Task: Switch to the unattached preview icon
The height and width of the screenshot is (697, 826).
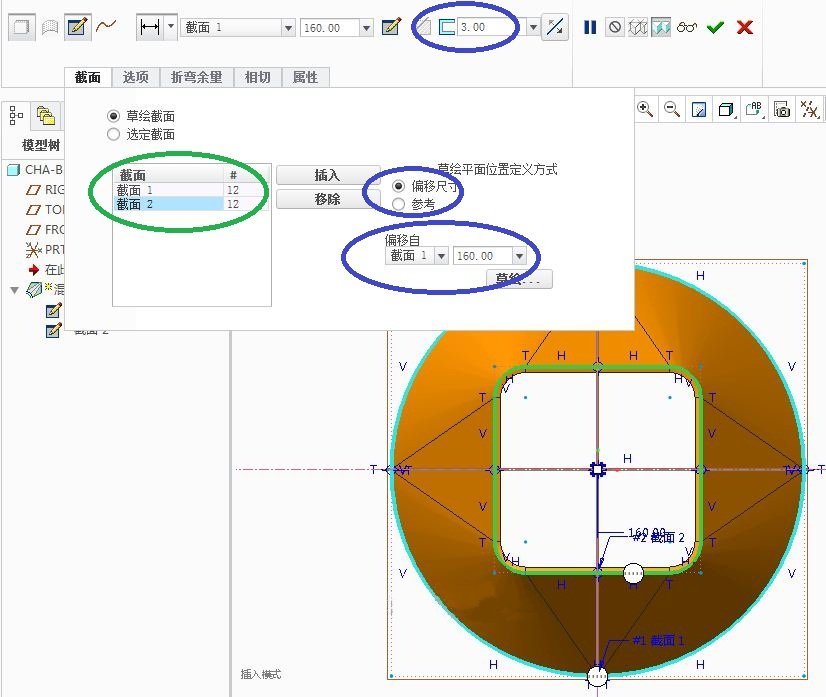Action: pos(637,27)
